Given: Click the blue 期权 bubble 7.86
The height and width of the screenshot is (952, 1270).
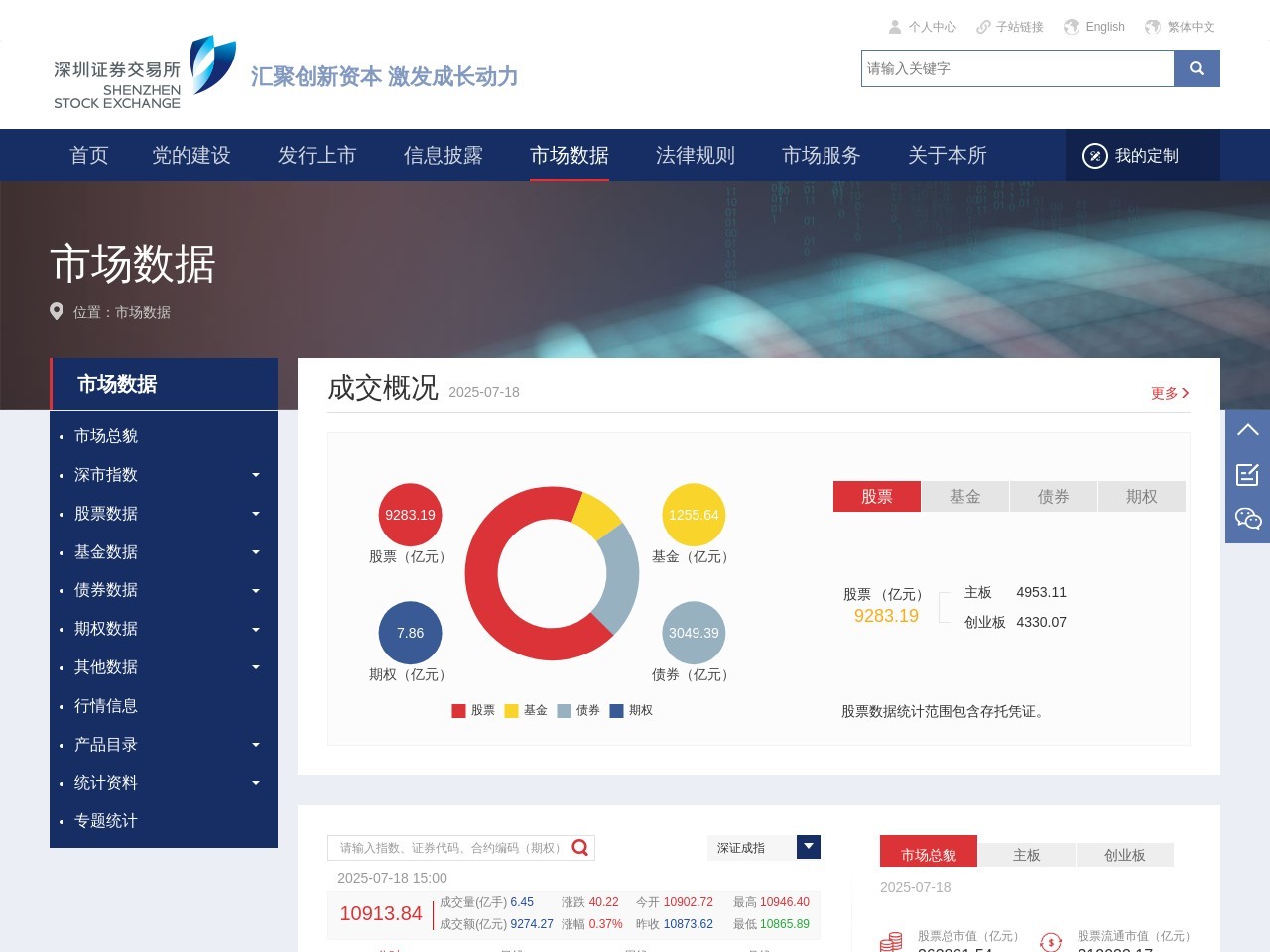Looking at the screenshot, I should click(x=410, y=633).
